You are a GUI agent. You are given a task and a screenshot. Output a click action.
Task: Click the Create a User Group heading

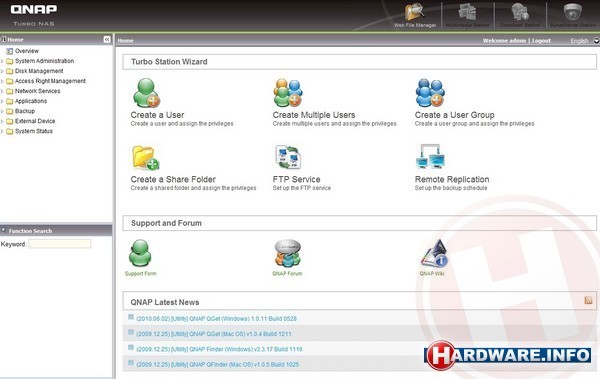tap(455, 115)
